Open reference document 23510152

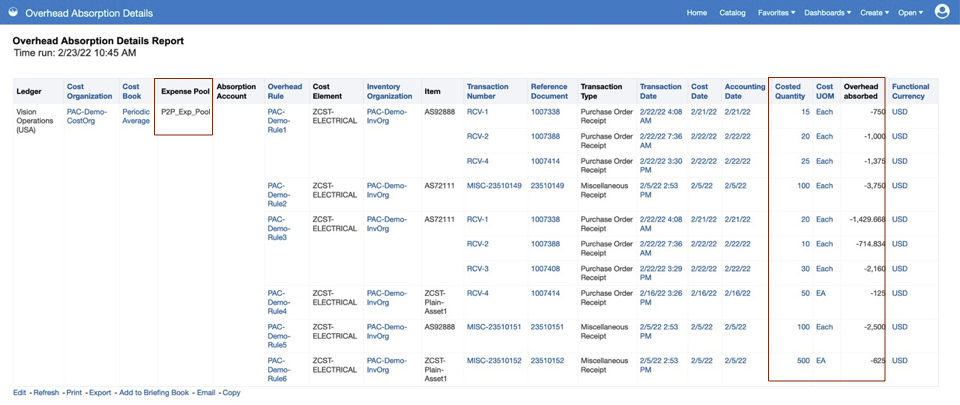pos(549,361)
